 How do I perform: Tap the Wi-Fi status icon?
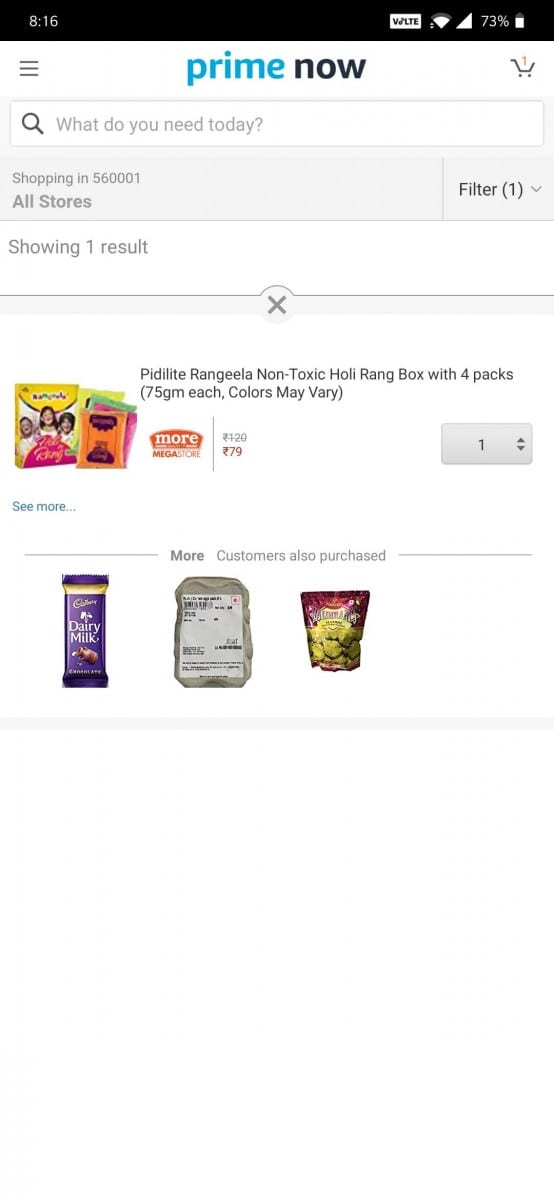click(x=441, y=21)
